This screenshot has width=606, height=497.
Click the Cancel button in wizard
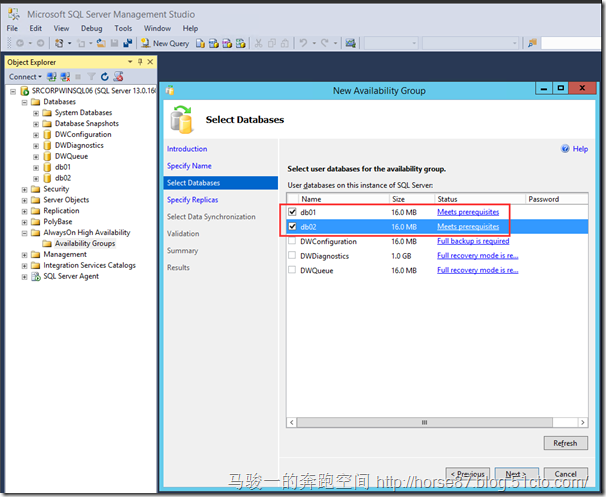pyautogui.click(x=565, y=474)
